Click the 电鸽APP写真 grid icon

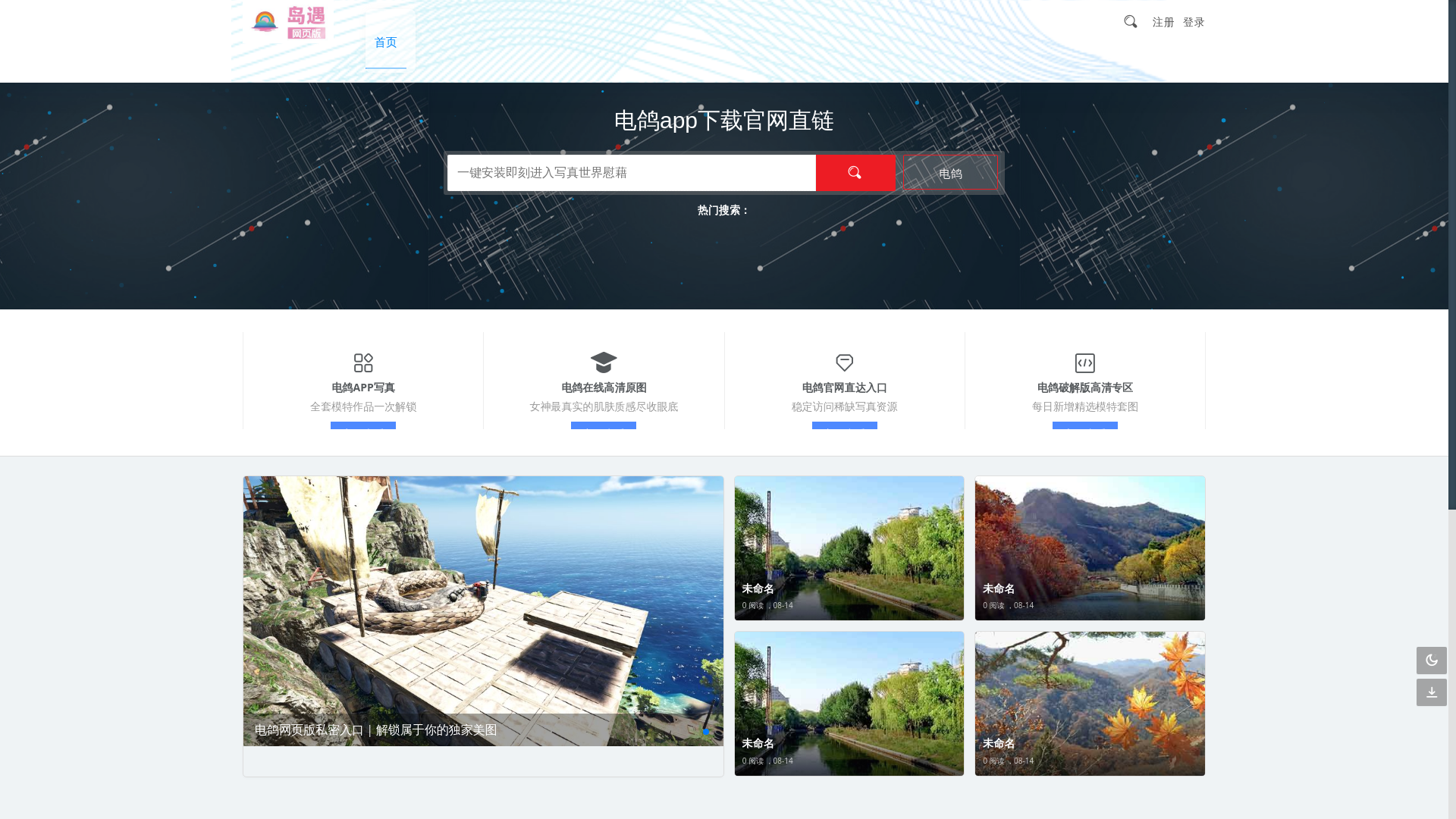coord(363,363)
